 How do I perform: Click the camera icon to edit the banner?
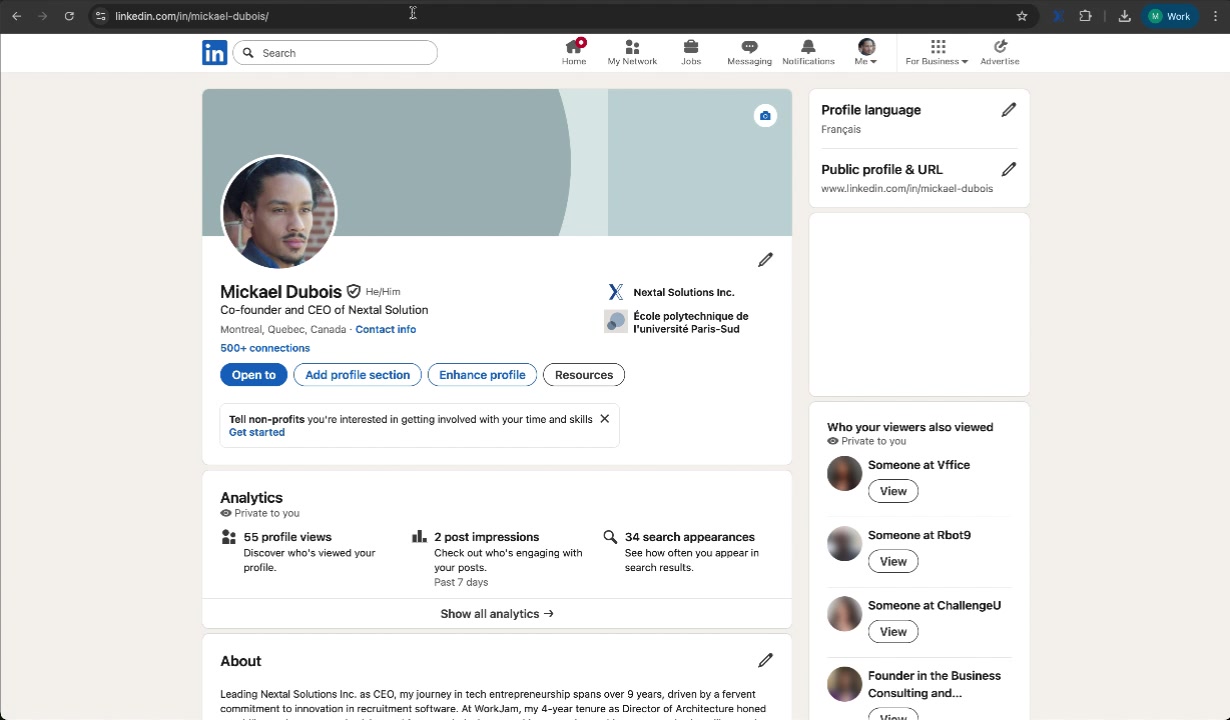click(765, 115)
